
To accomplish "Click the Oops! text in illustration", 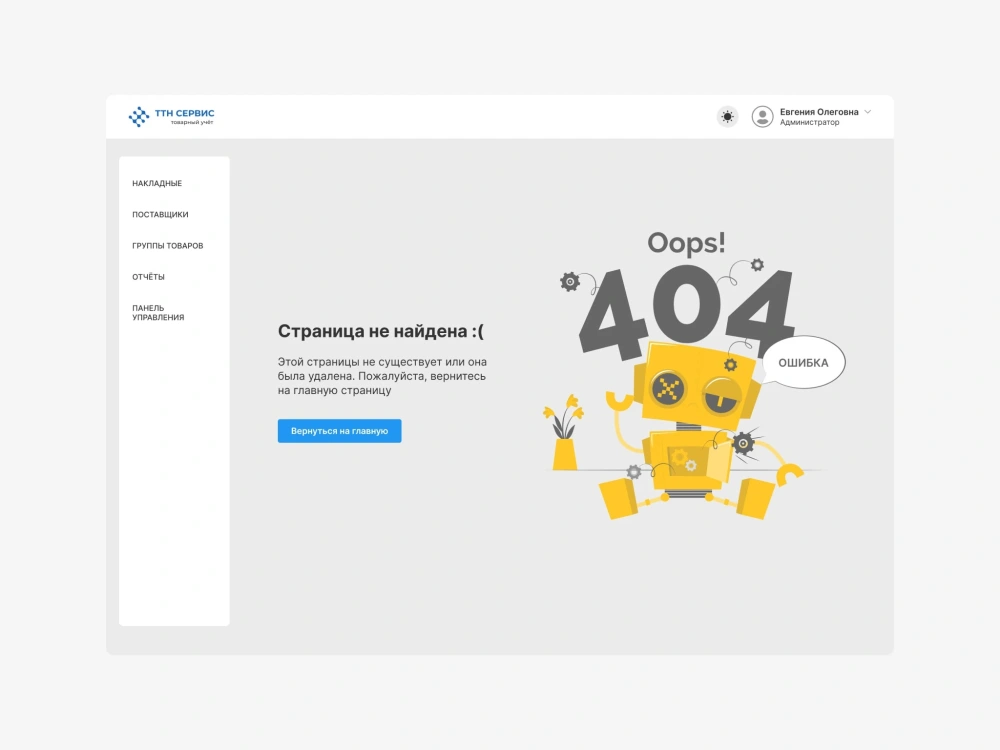I will click(686, 243).
